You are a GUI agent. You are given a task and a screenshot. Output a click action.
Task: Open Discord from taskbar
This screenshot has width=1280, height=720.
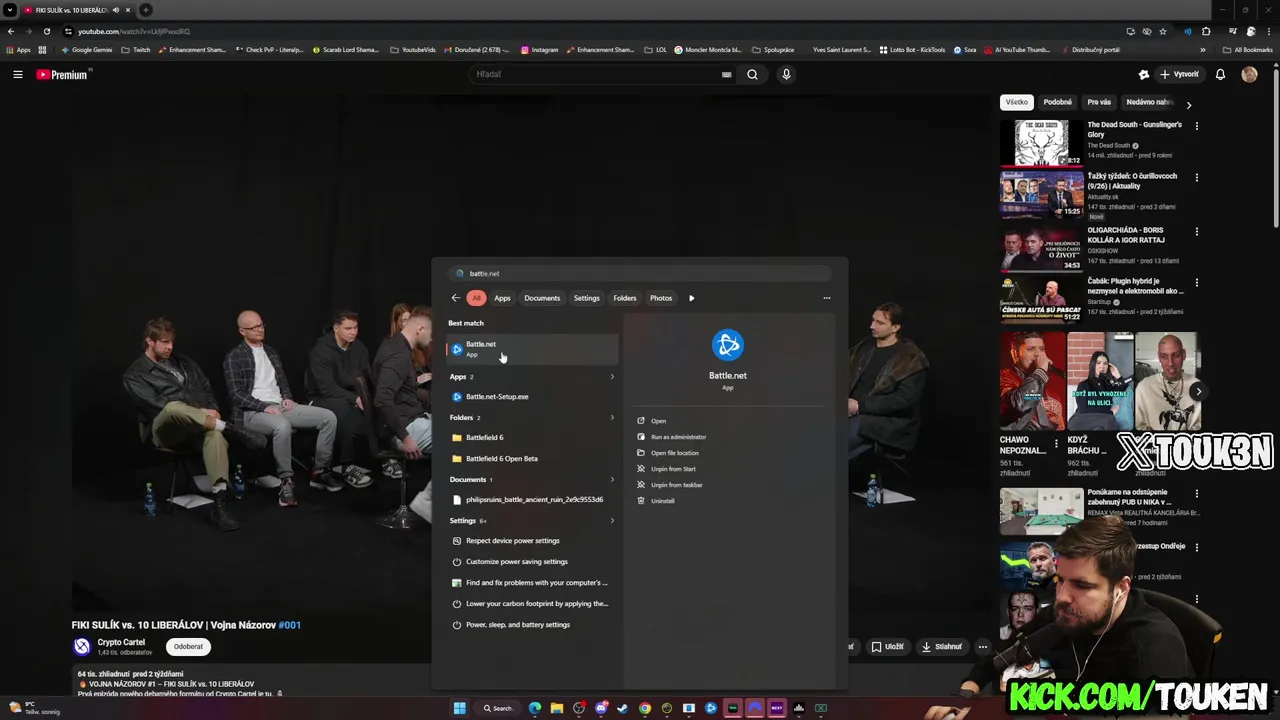pos(601,708)
